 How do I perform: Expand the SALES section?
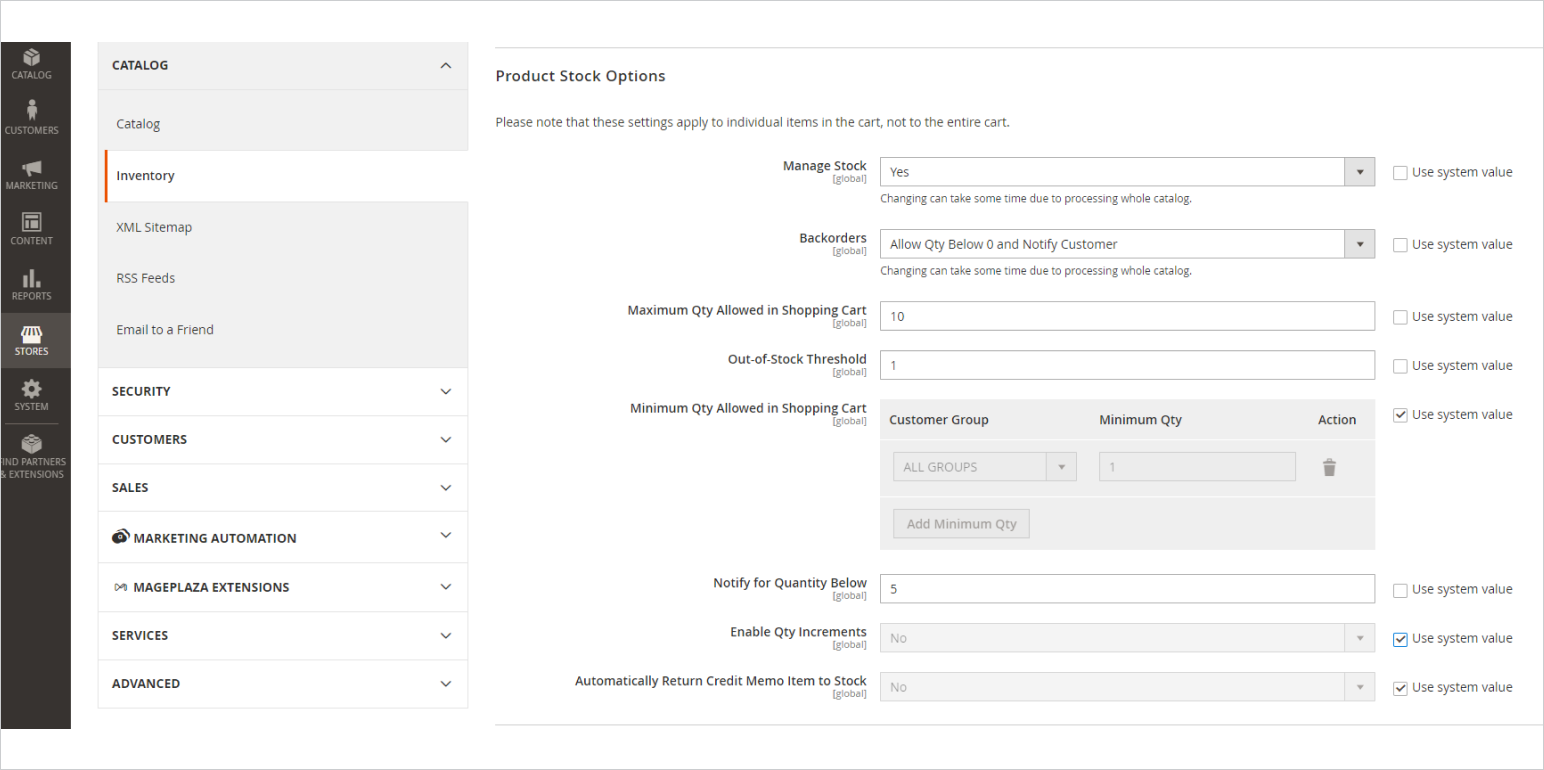[x=283, y=487]
